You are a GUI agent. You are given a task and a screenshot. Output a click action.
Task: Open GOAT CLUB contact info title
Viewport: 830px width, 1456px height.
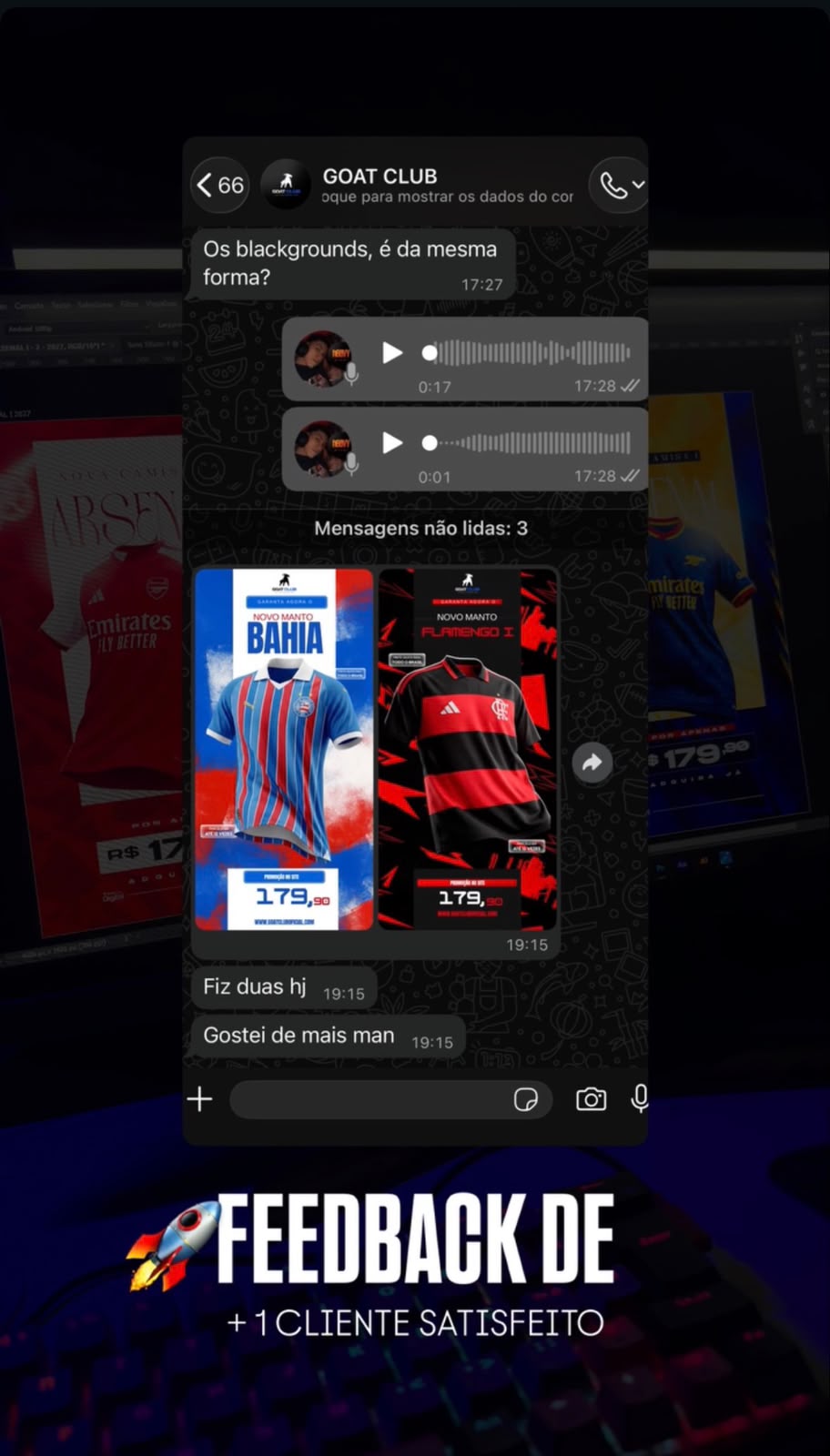[x=380, y=177]
